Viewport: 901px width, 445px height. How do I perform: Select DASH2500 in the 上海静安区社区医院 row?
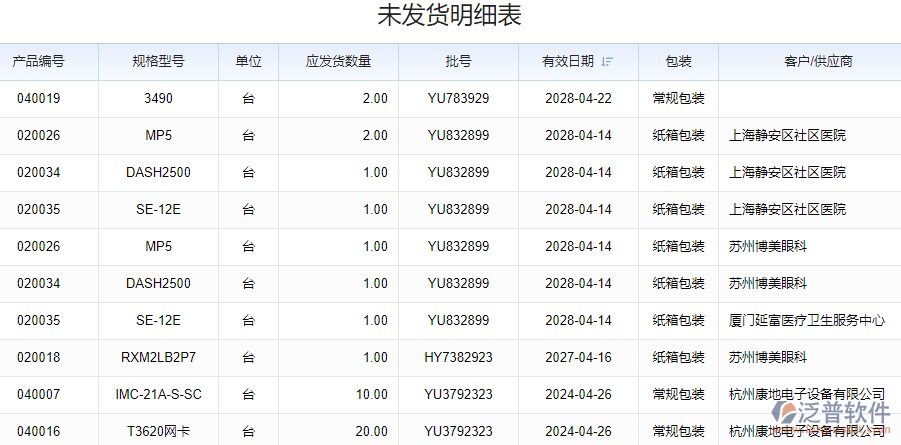coord(159,172)
